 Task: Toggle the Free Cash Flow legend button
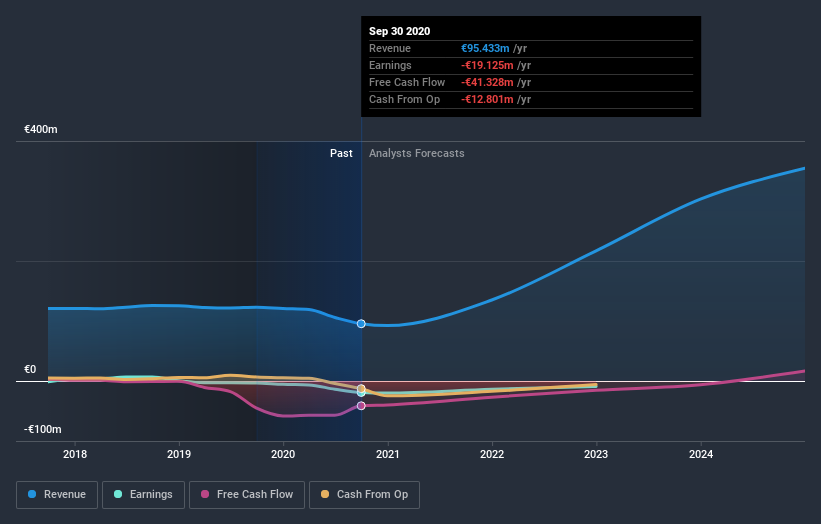tap(247, 495)
